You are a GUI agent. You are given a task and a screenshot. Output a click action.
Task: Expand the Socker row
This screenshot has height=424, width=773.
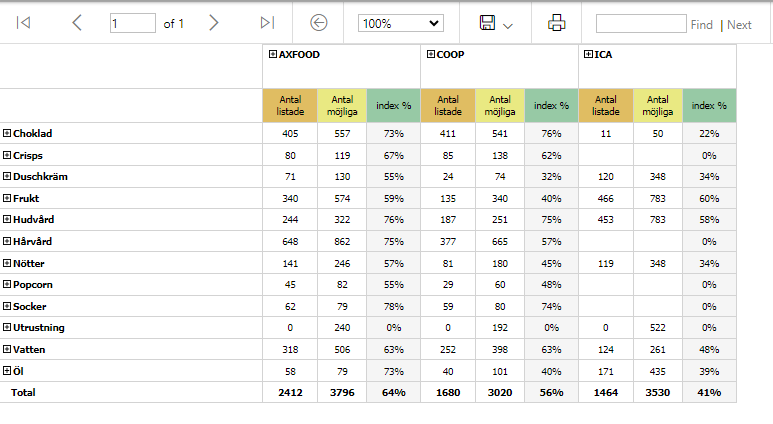pos(7,306)
